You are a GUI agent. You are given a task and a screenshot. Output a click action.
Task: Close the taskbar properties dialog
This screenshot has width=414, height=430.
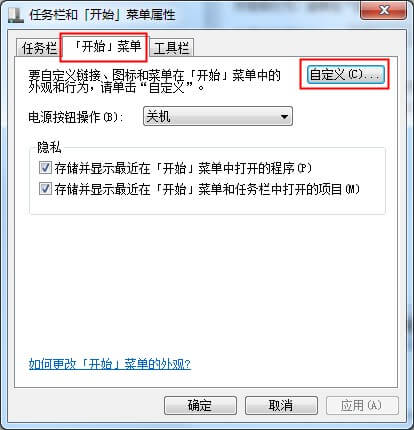click(384, 11)
